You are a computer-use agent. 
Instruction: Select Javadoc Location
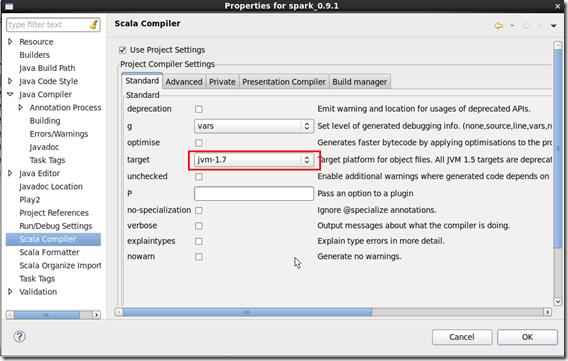tap(51, 186)
